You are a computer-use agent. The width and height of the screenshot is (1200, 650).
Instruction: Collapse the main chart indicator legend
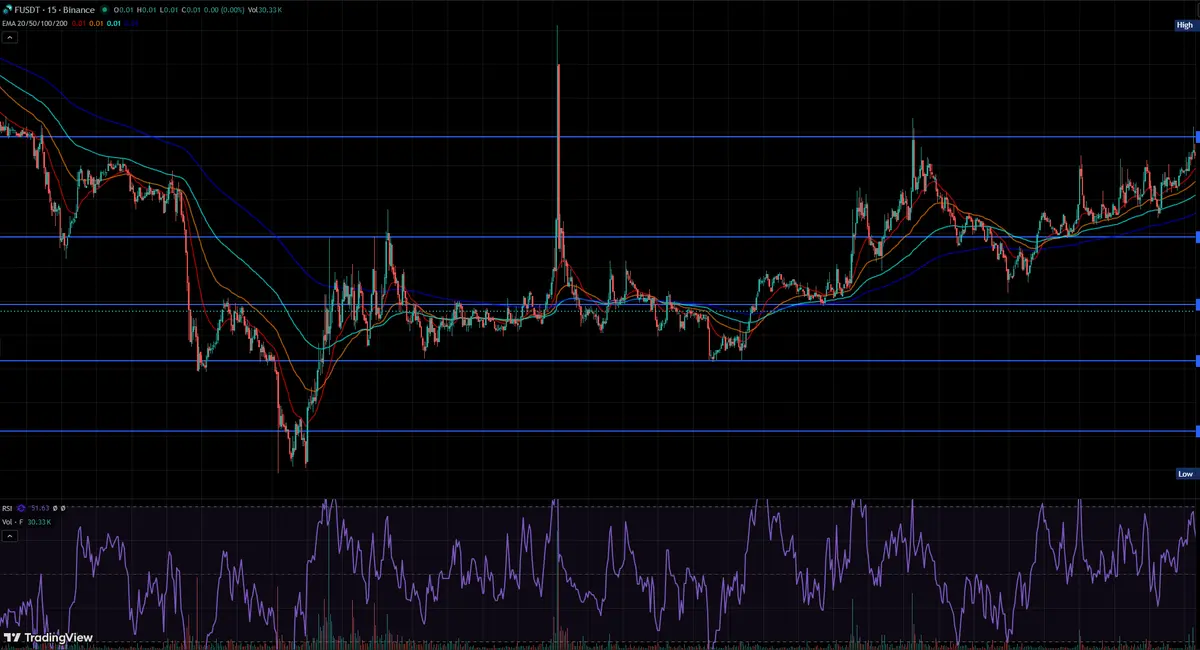point(10,38)
